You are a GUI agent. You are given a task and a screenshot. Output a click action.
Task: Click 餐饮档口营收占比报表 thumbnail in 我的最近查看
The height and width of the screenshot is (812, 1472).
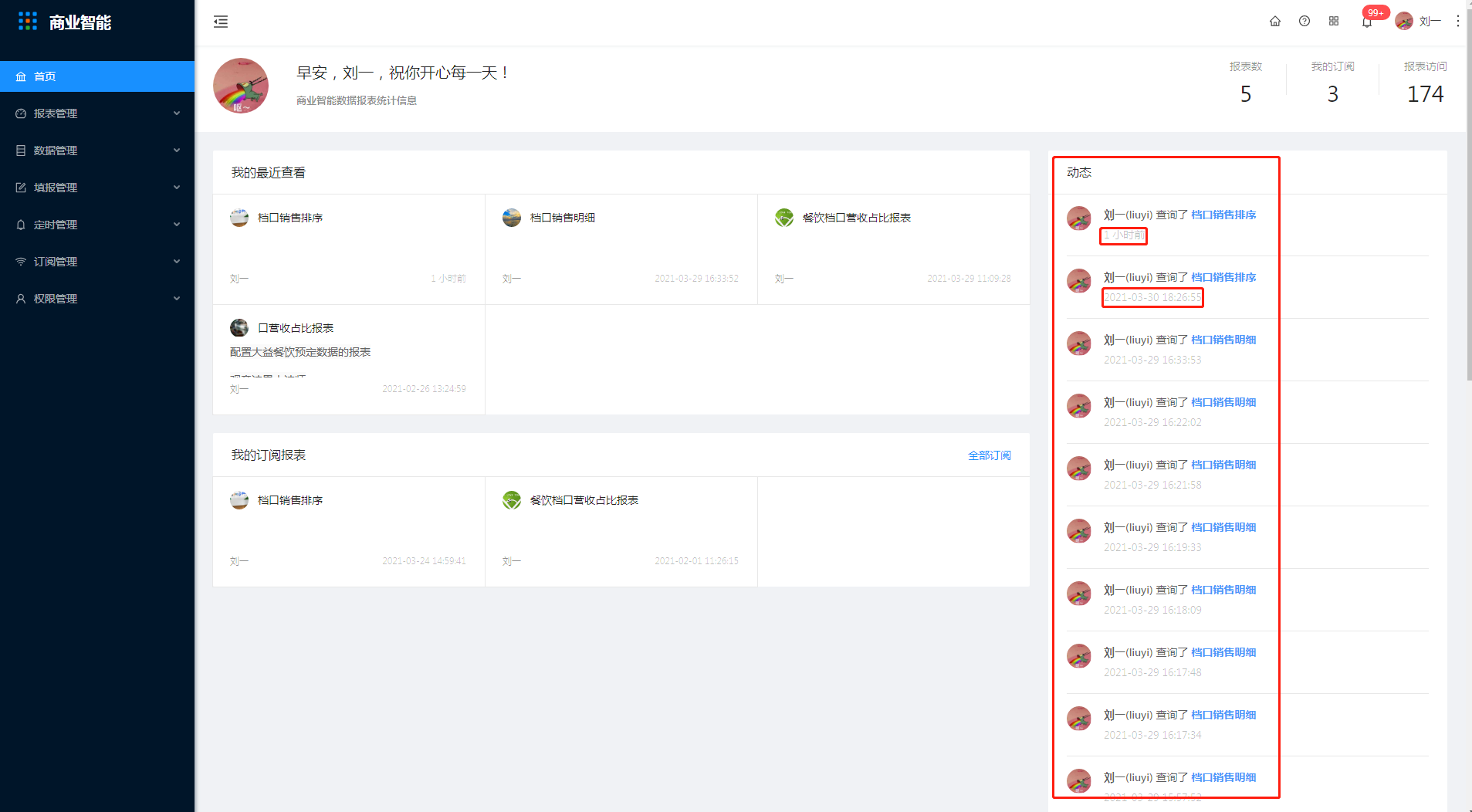784,218
